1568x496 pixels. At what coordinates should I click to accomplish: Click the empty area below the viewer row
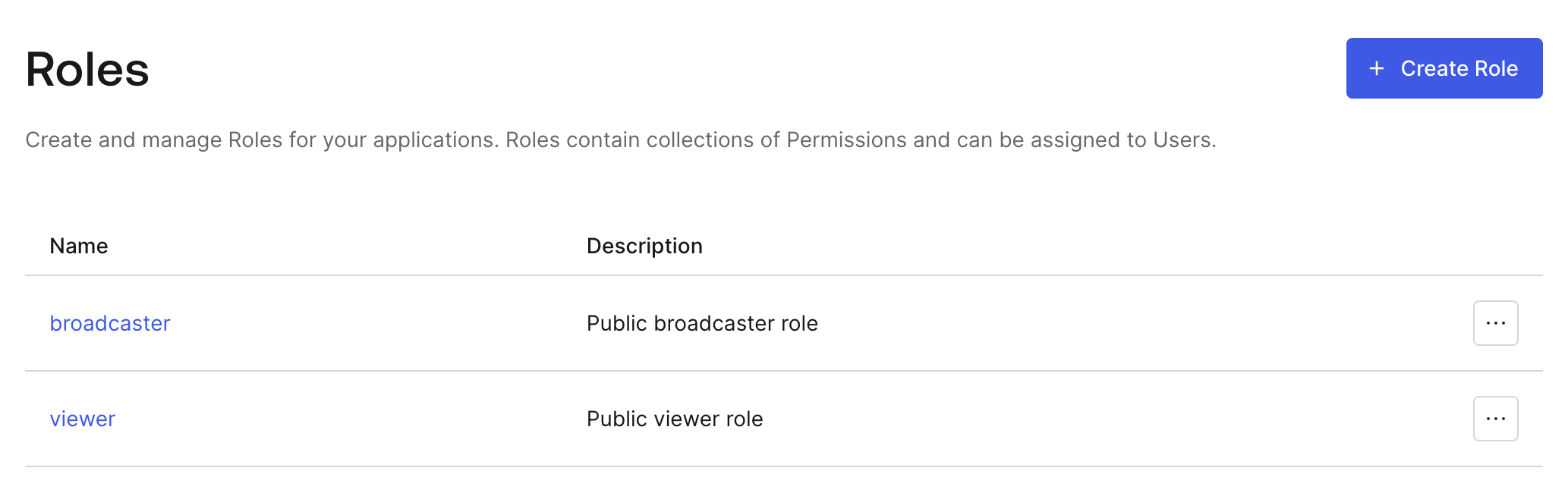click(x=784, y=482)
